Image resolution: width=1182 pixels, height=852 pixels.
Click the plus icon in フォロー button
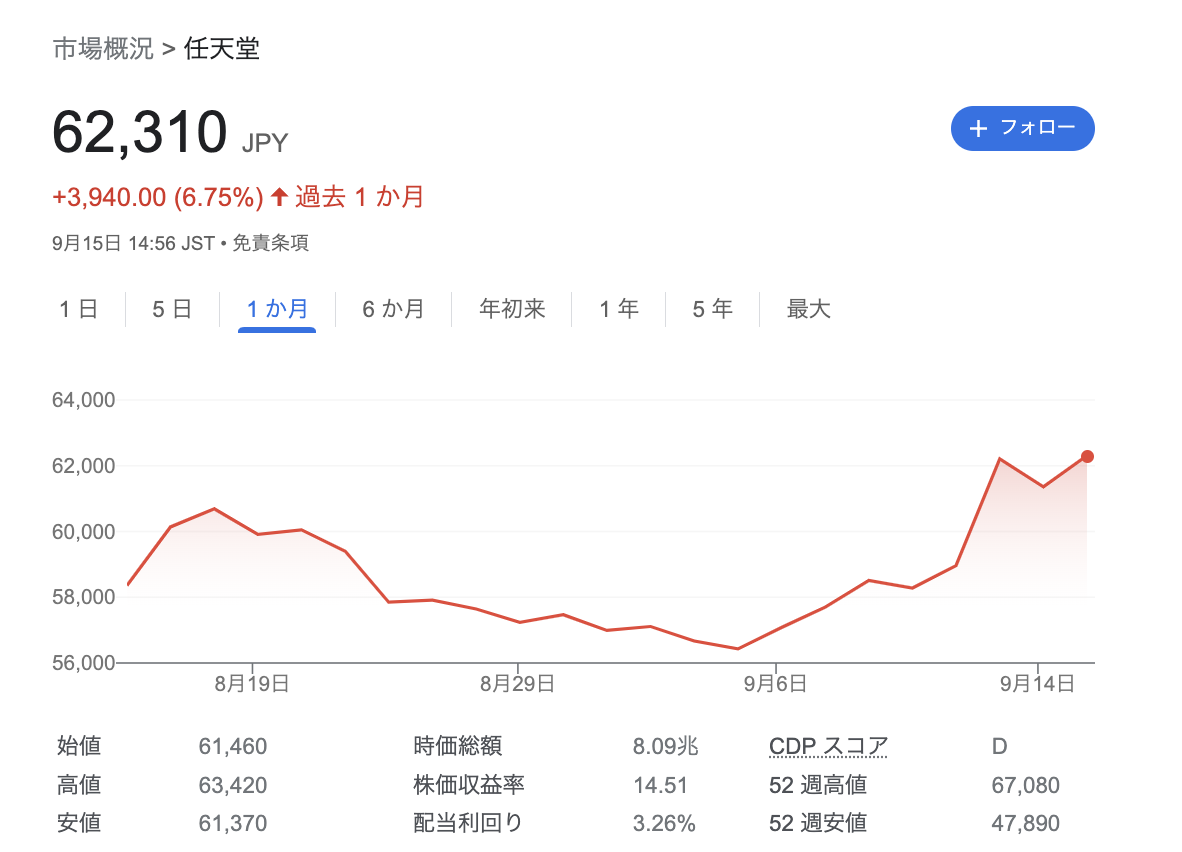click(978, 129)
